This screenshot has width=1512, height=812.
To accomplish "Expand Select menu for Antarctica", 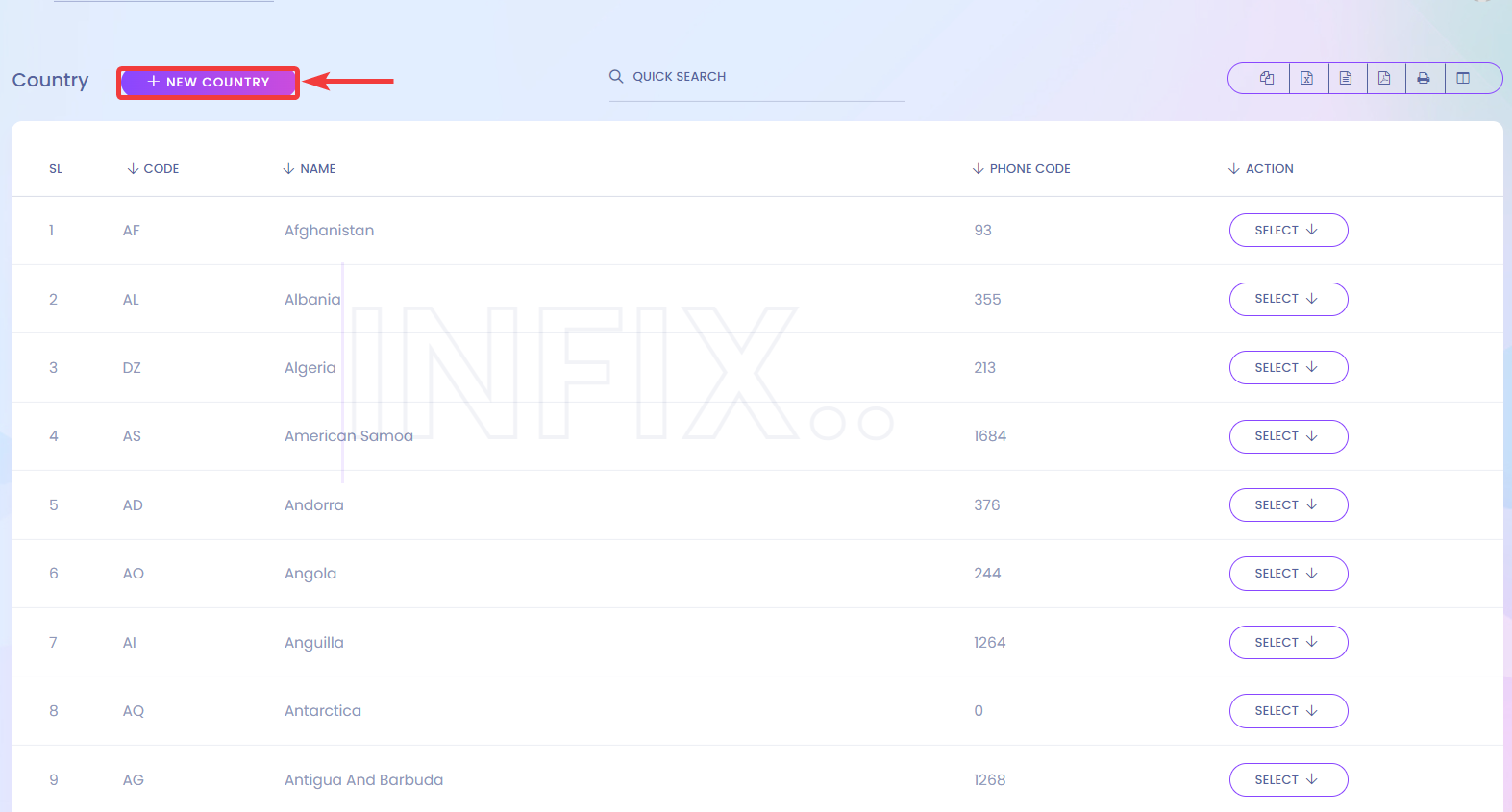I will (1288, 711).
